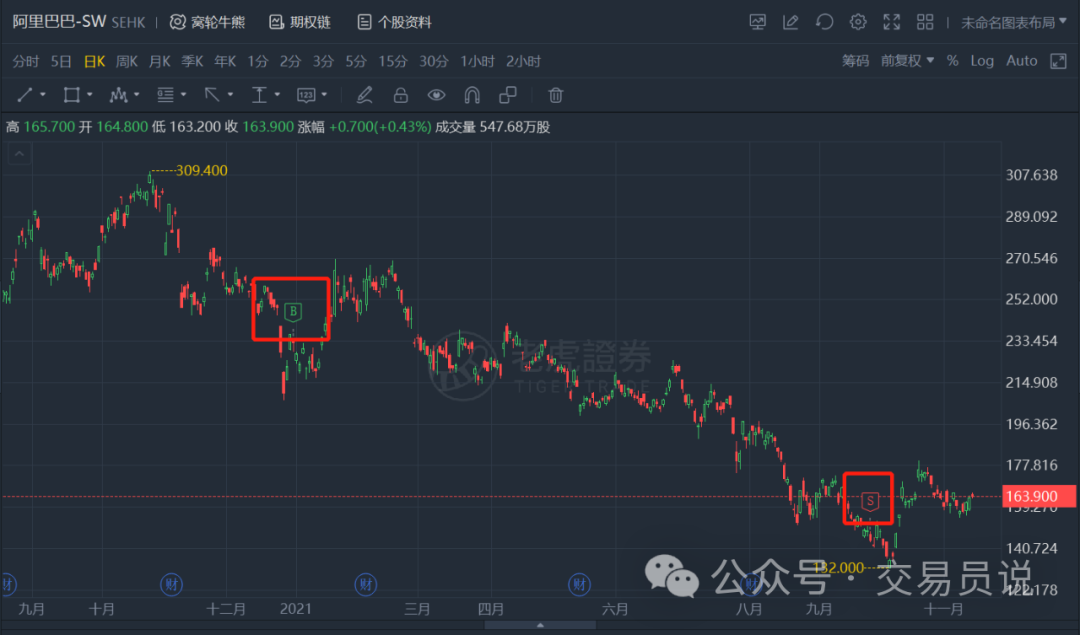This screenshot has width=1080, height=635.
Task: Click the magnet snap tool icon
Action: tap(471, 95)
